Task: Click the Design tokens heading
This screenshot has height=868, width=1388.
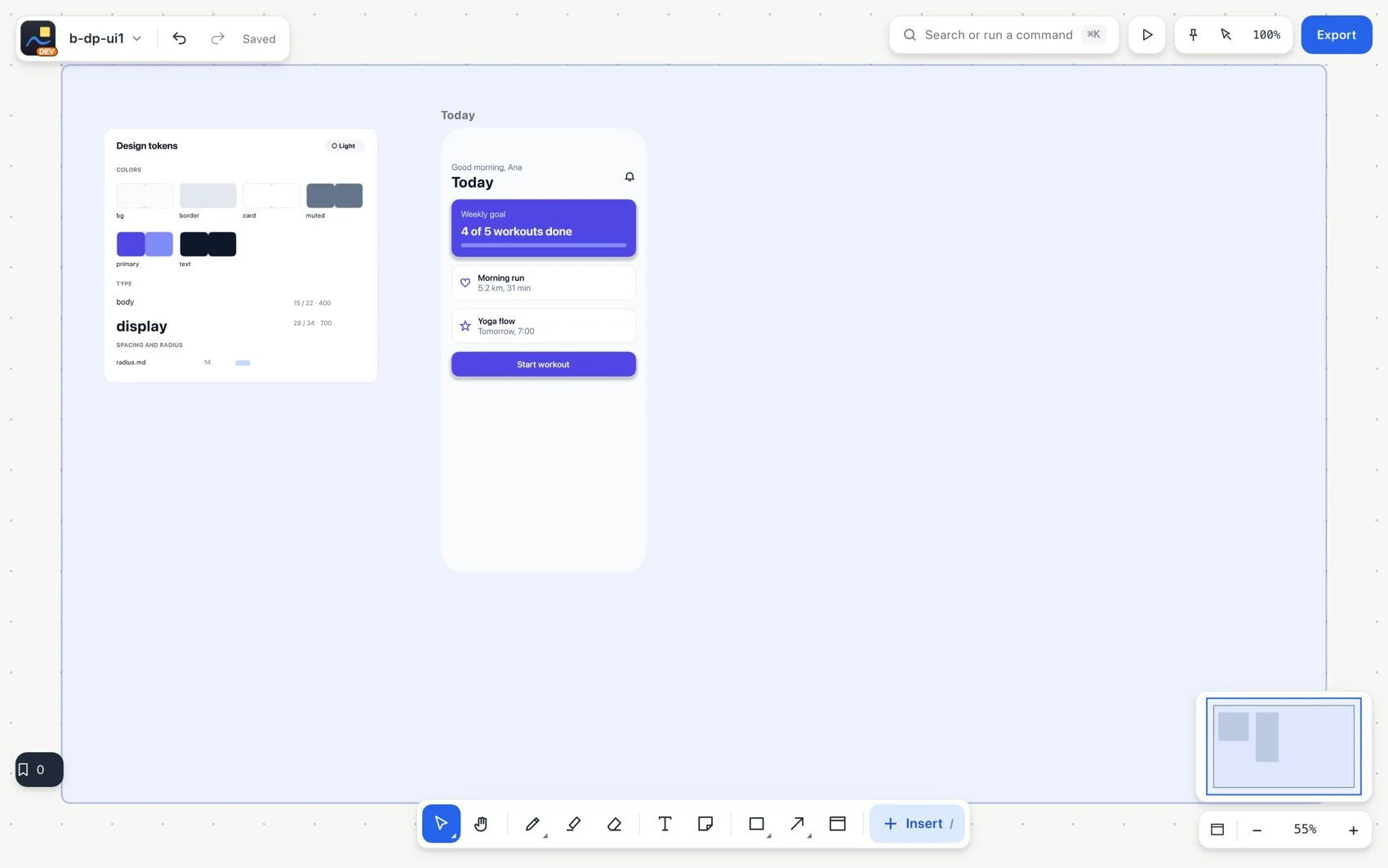Action: pyautogui.click(x=147, y=146)
